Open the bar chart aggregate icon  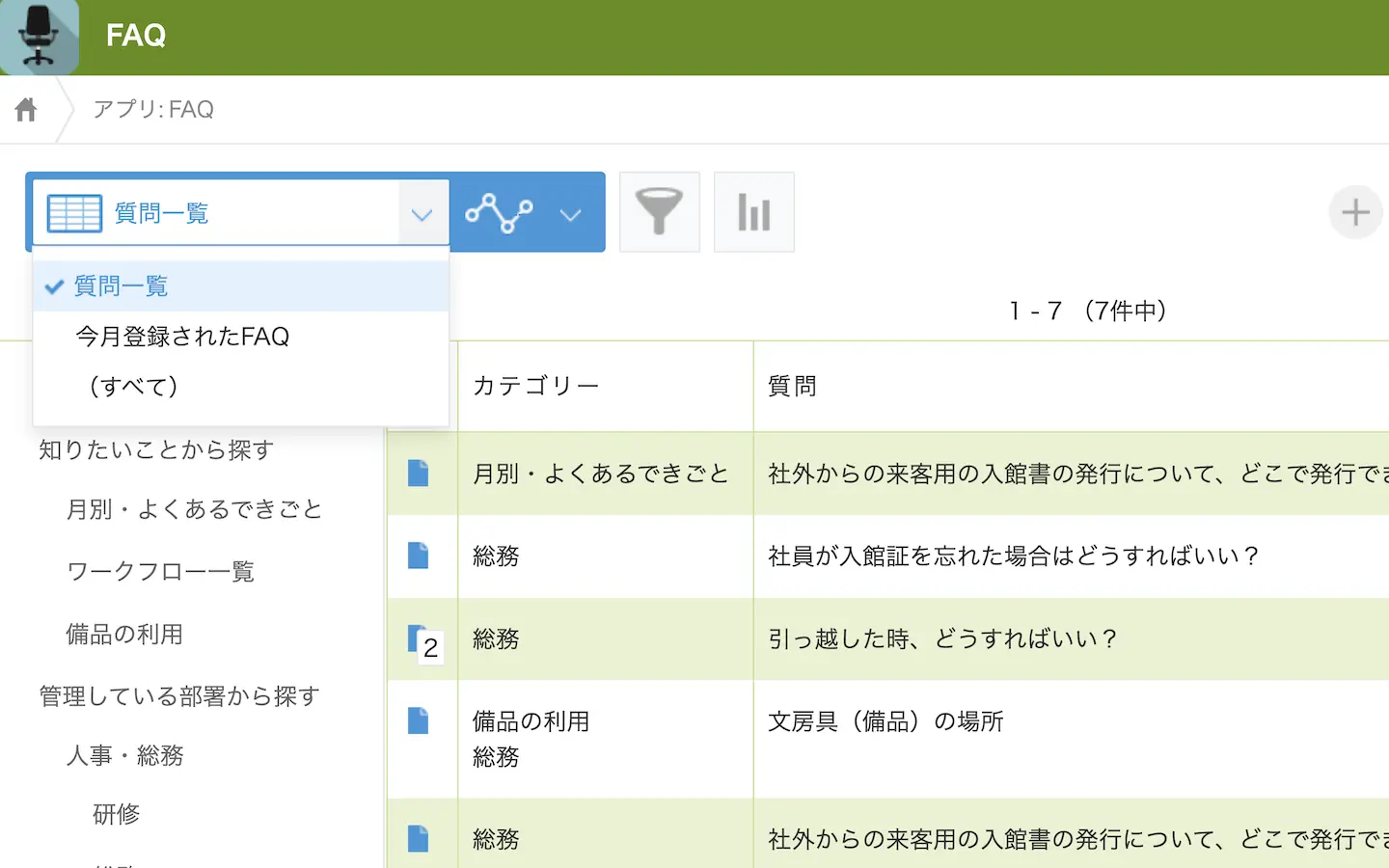tap(753, 212)
